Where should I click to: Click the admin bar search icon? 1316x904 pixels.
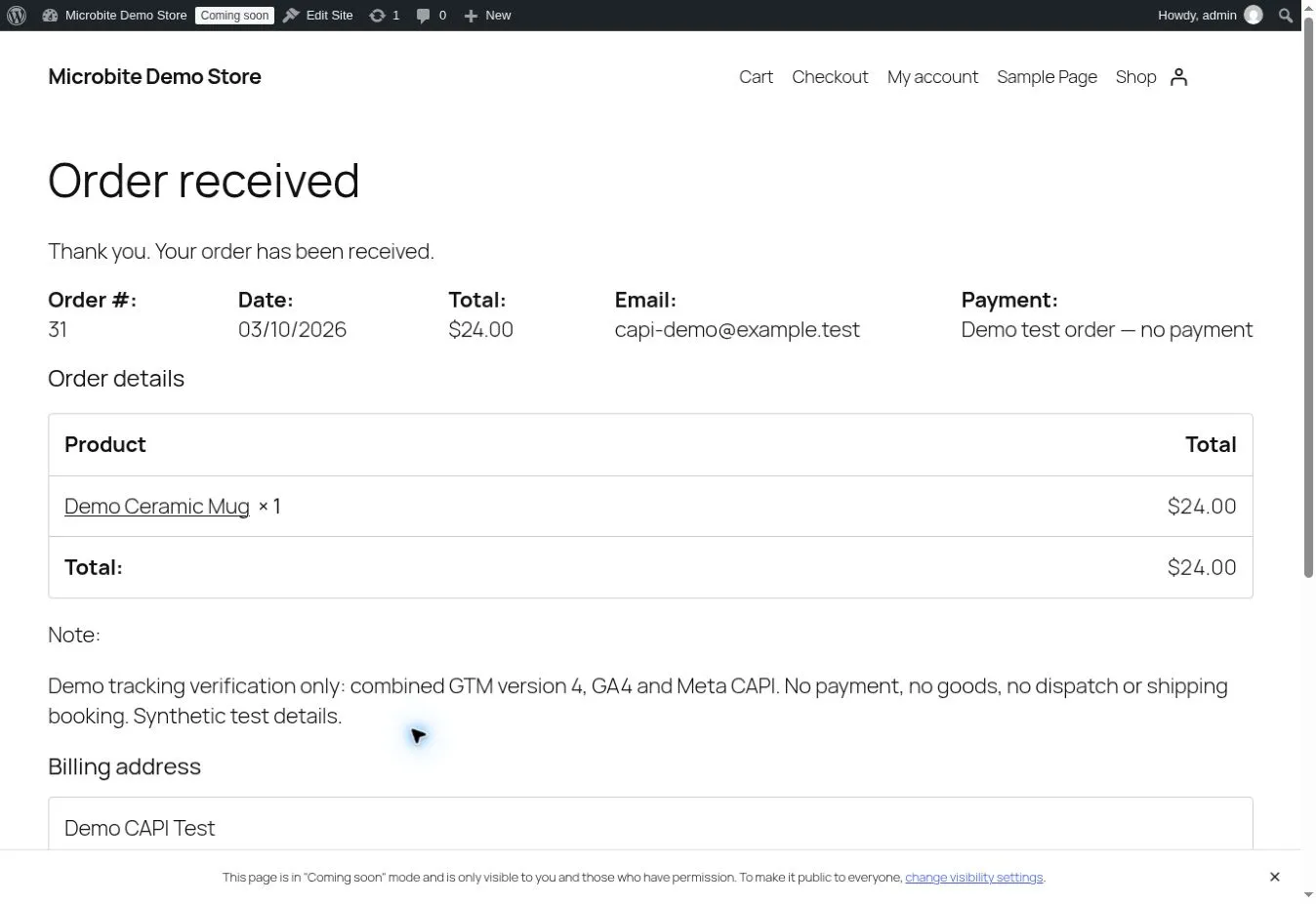pos(1286,16)
